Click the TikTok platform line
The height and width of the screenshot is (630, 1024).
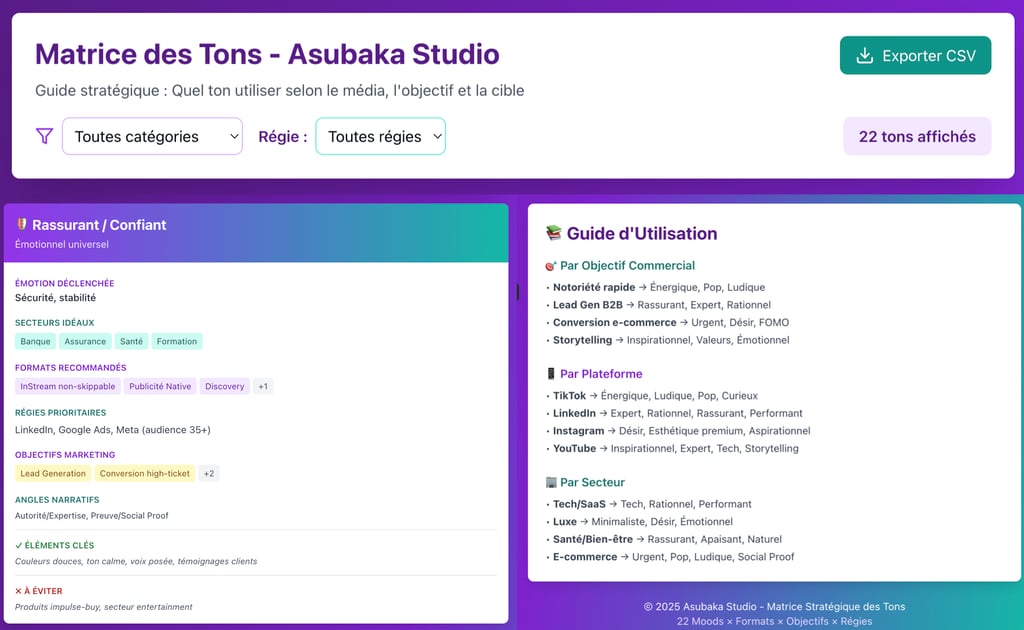[x=652, y=396]
